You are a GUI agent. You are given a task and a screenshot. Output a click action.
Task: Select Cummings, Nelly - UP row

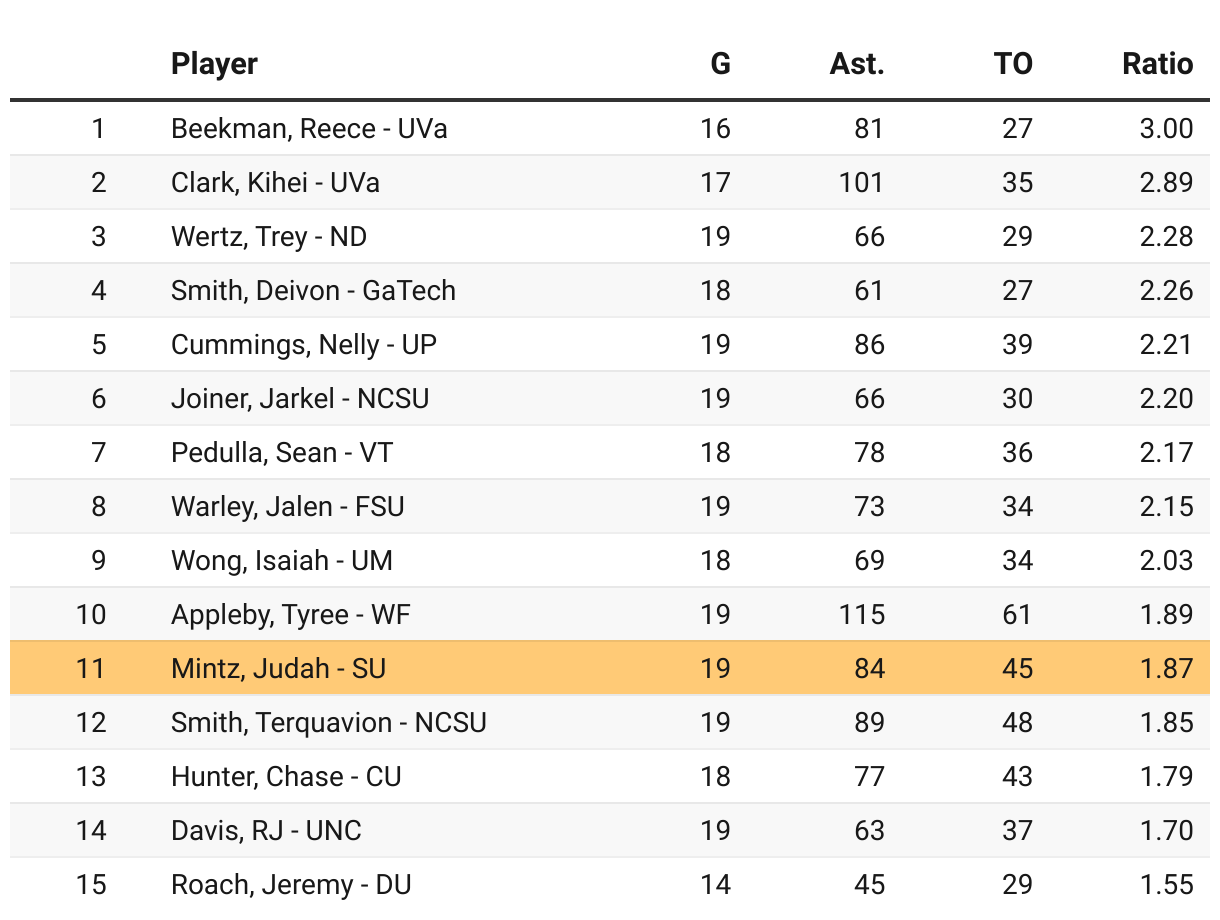[x=304, y=345]
